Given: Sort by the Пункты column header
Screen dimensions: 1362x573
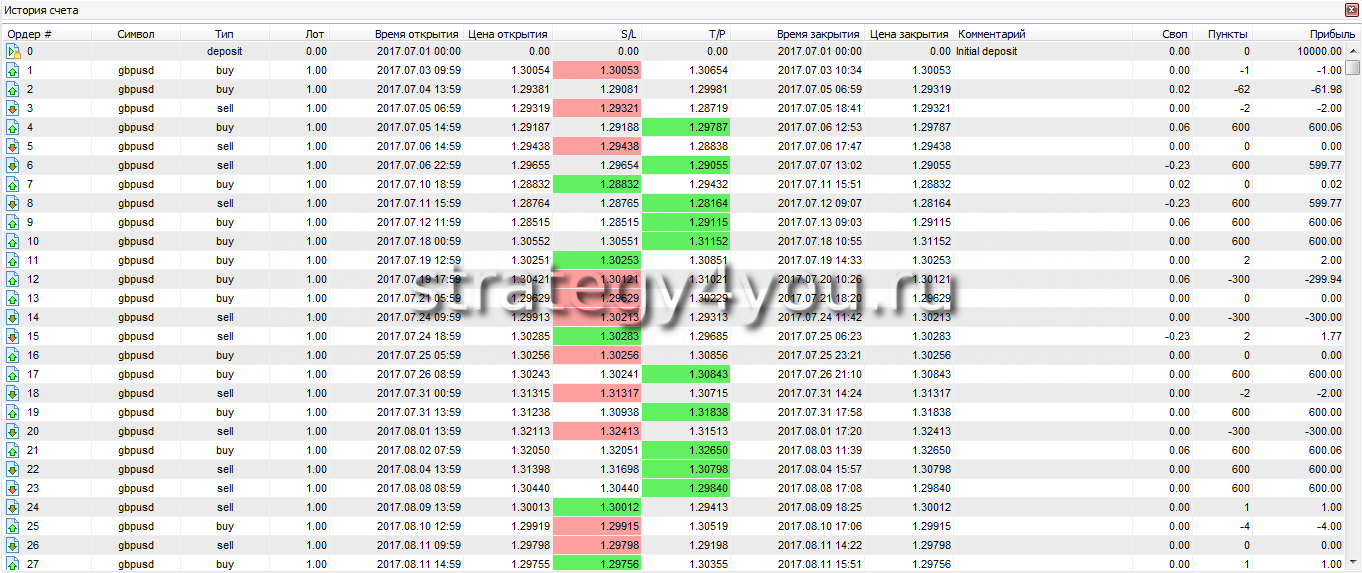Looking at the screenshot, I should pos(1227,34).
